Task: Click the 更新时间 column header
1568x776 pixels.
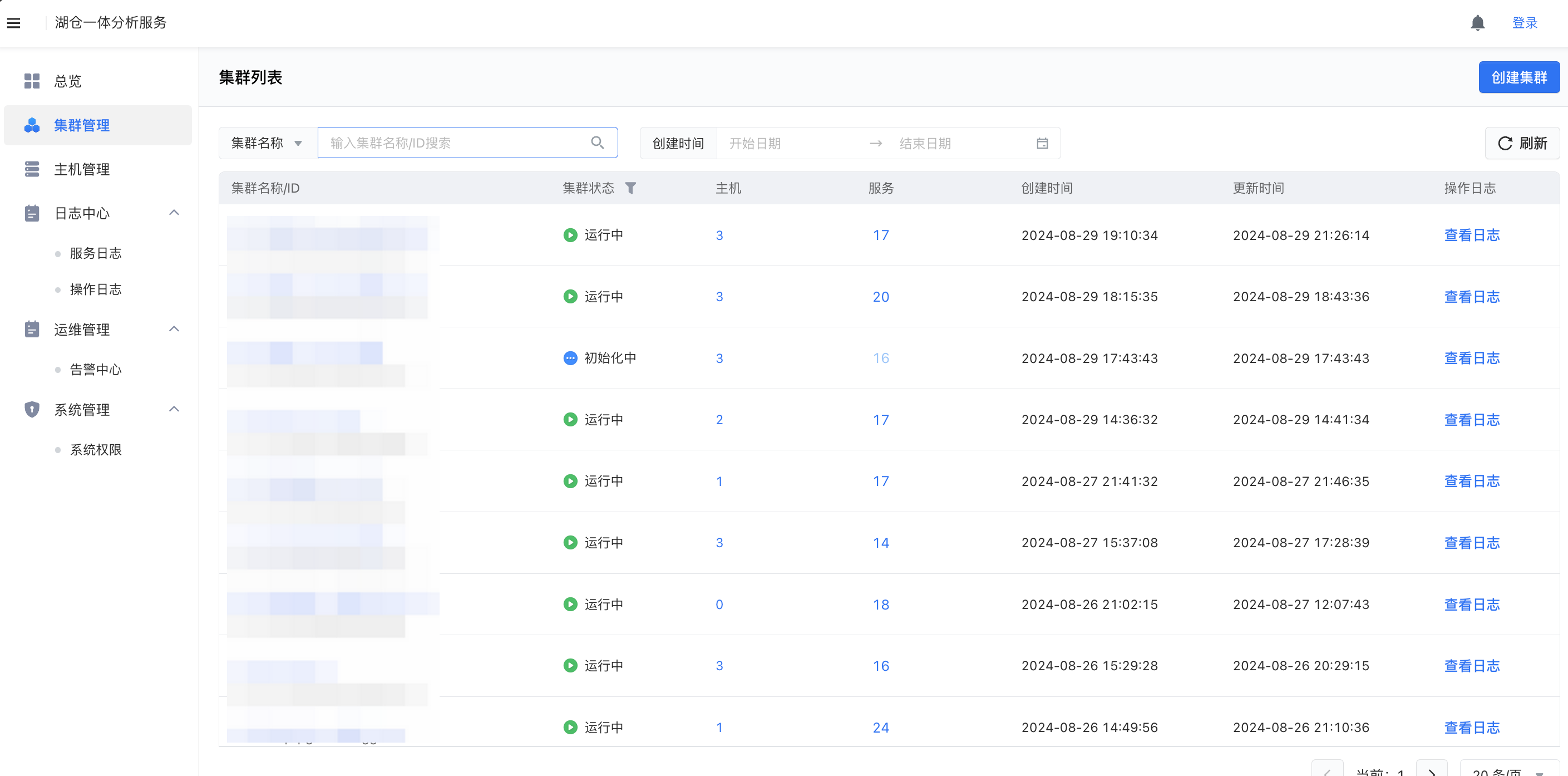Action: (x=1258, y=188)
